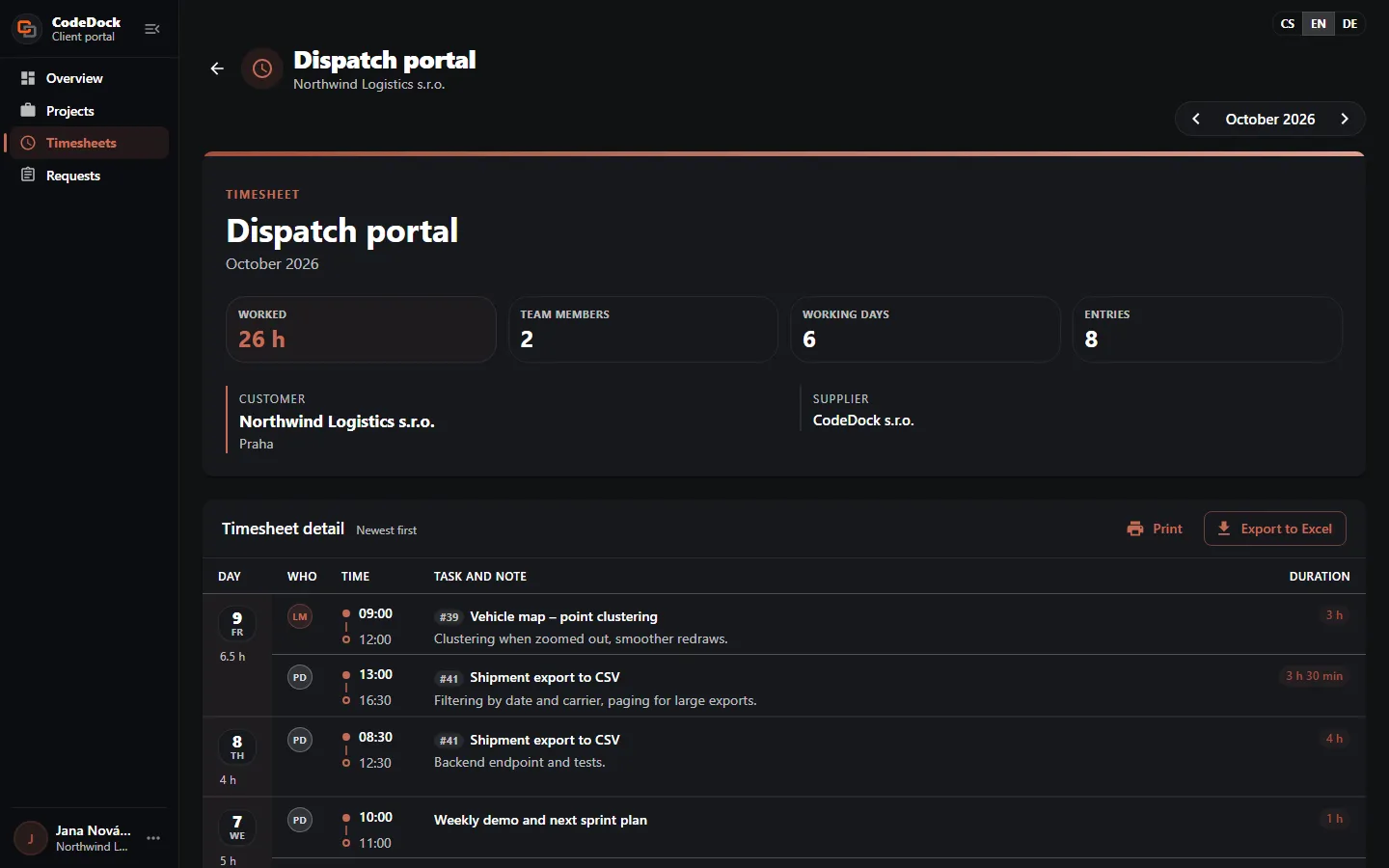Click the clock icon beside Dispatch portal
This screenshot has height=868, width=1389.
(x=261, y=68)
